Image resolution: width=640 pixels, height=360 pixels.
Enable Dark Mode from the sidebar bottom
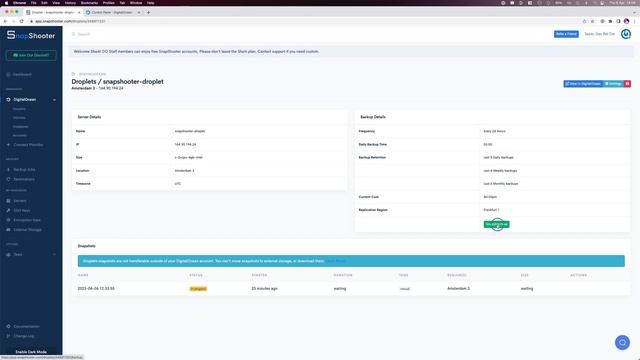point(31,352)
